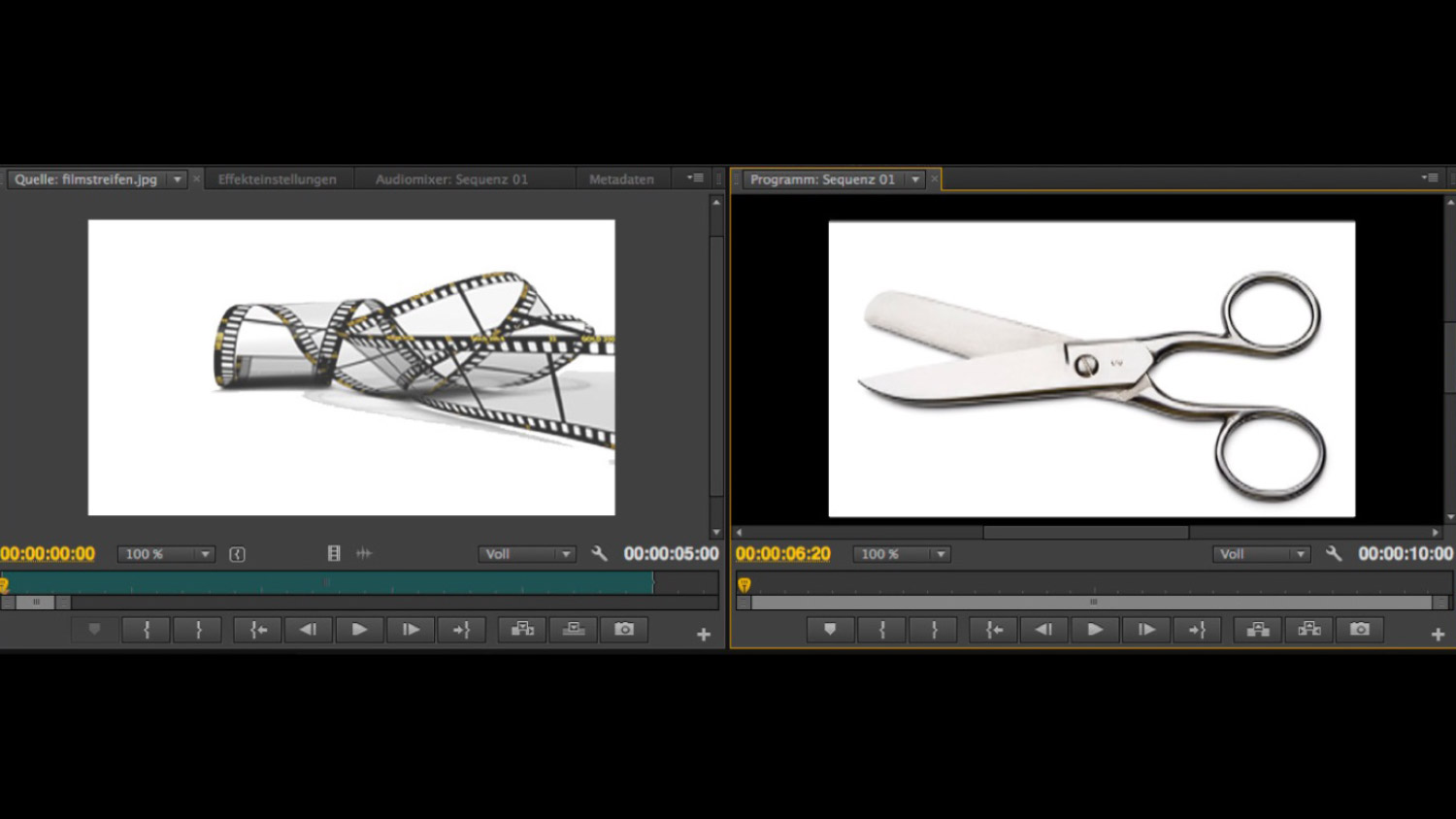
Task: Step forward one frame in Source monitor
Action: coord(411,630)
